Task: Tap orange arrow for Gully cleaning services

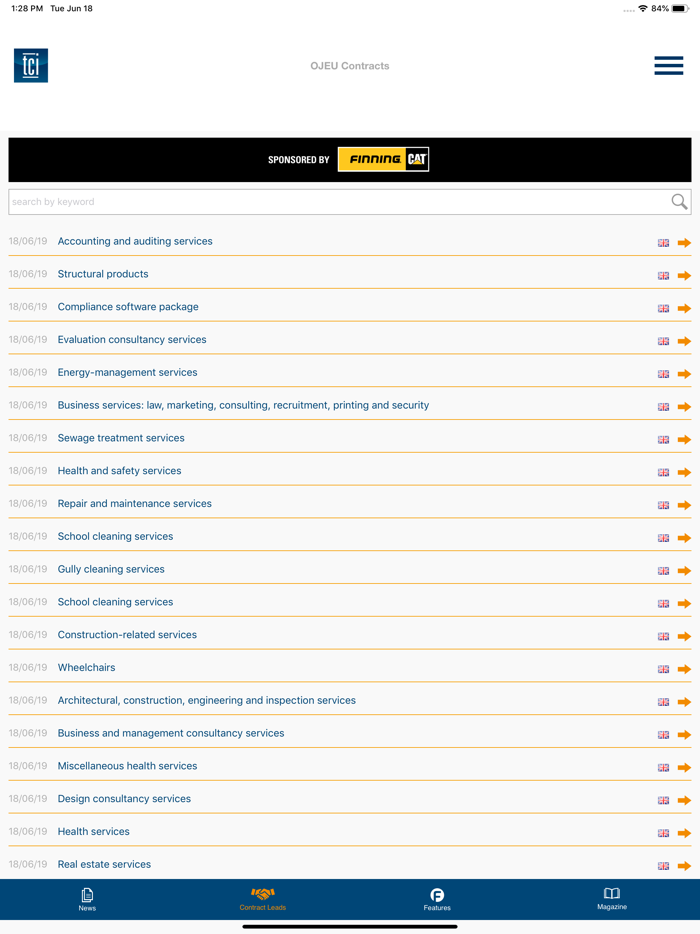Action: point(684,570)
